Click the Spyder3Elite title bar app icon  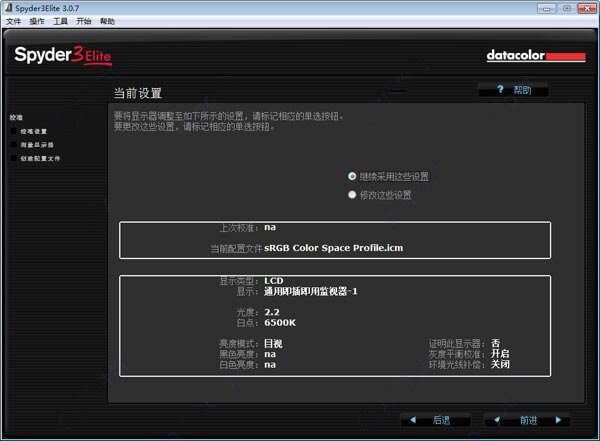(x=8, y=8)
